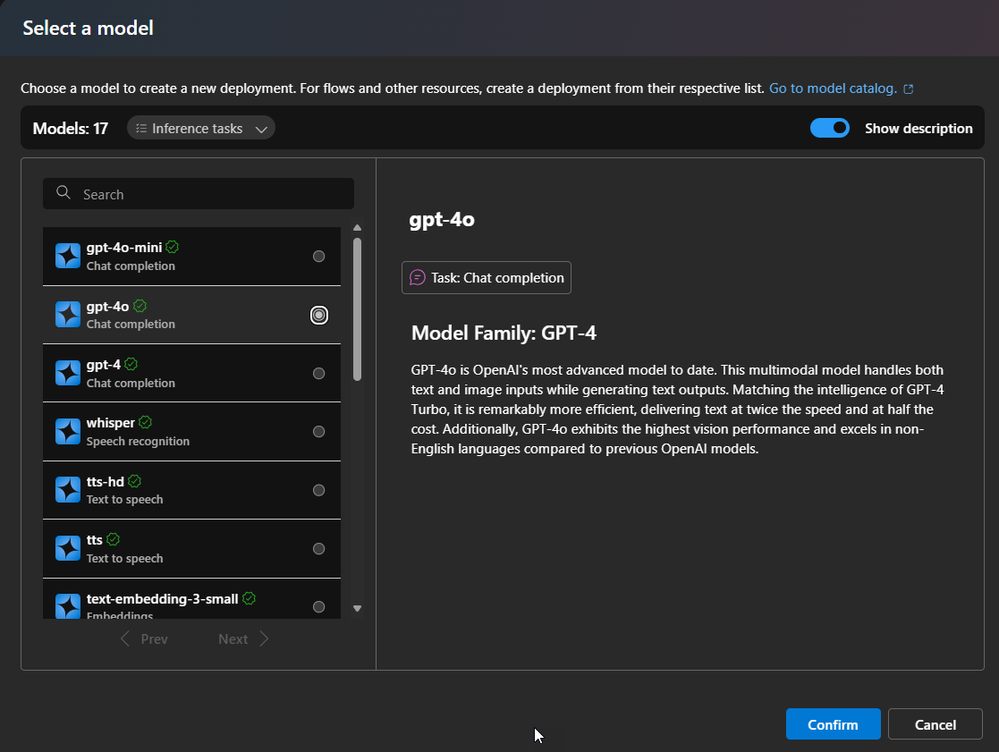Toggle the Show description switch off
Viewport: 999px width, 752px height.
click(x=830, y=128)
